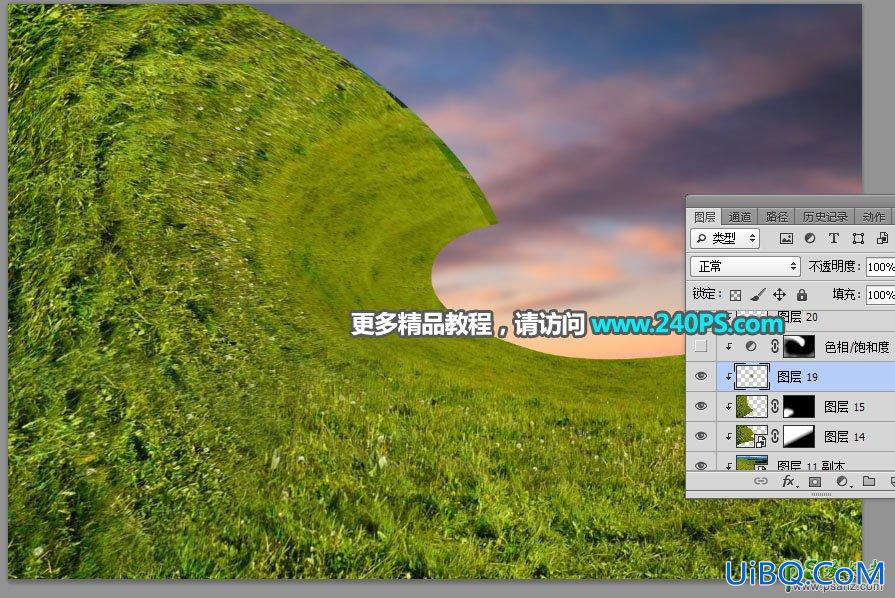895x598 pixels.
Task: Click the 填充 label
Action: point(846,294)
